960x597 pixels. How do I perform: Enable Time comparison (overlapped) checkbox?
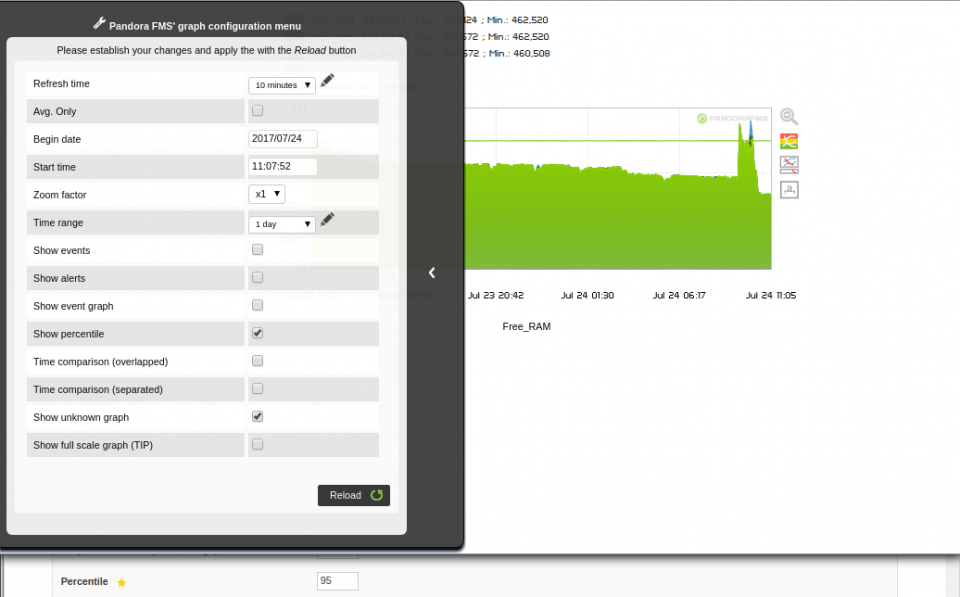(258, 361)
